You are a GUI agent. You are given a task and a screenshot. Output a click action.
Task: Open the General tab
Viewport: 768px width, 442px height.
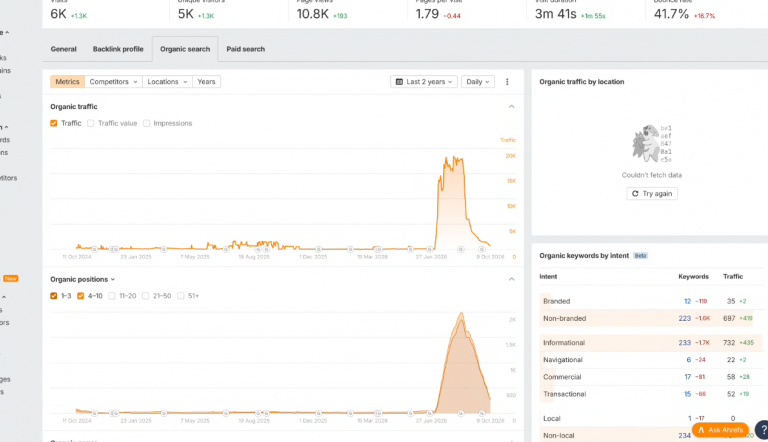63,49
